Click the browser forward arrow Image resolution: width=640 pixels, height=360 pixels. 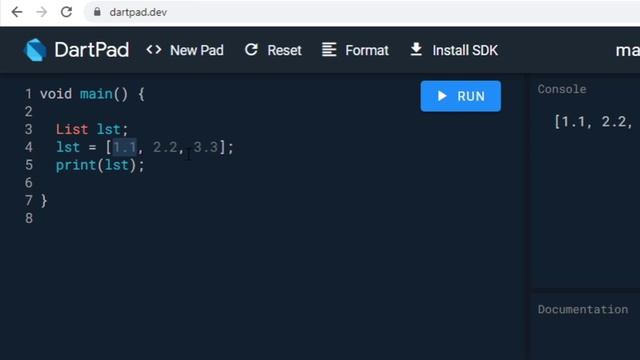click(42, 12)
